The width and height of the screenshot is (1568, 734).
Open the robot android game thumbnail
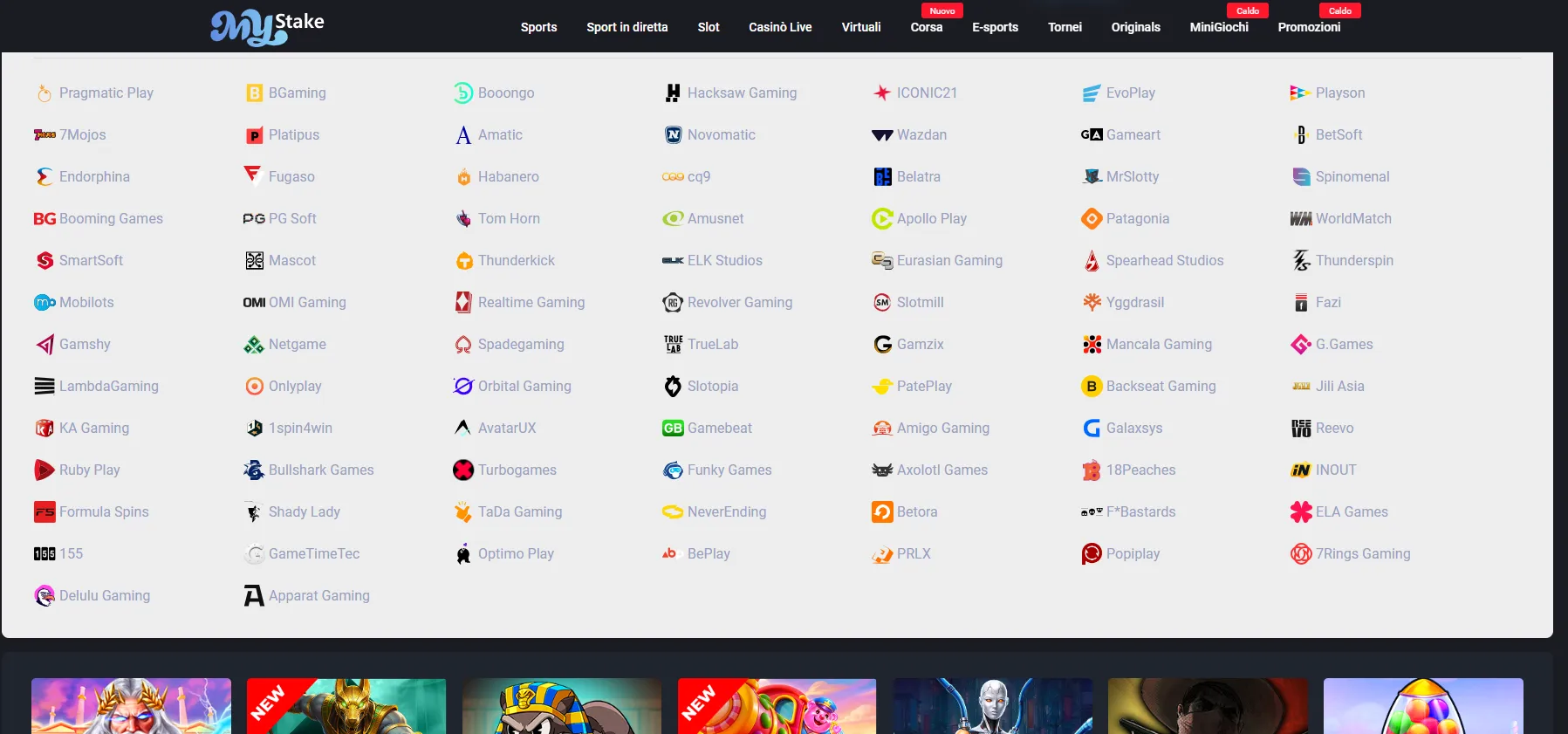(x=993, y=706)
